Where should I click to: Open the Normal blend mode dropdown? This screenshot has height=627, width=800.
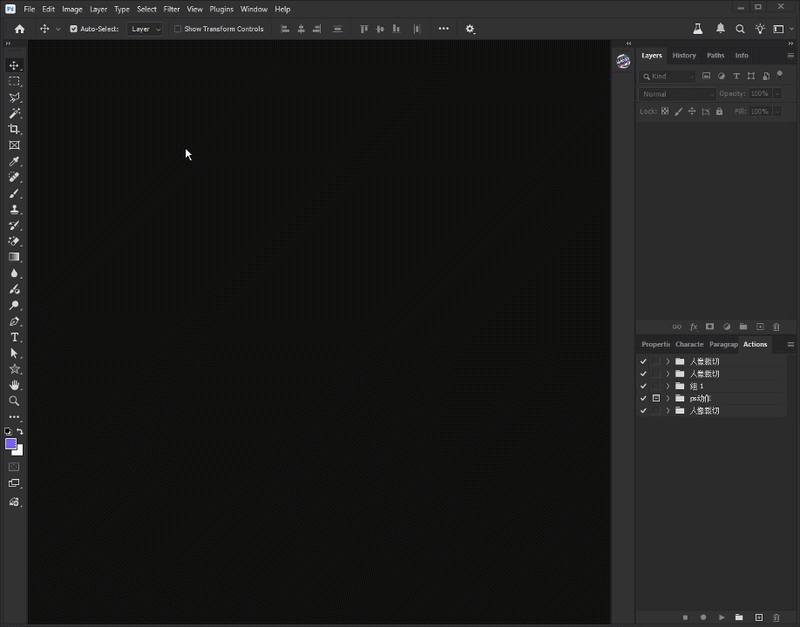[677, 94]
